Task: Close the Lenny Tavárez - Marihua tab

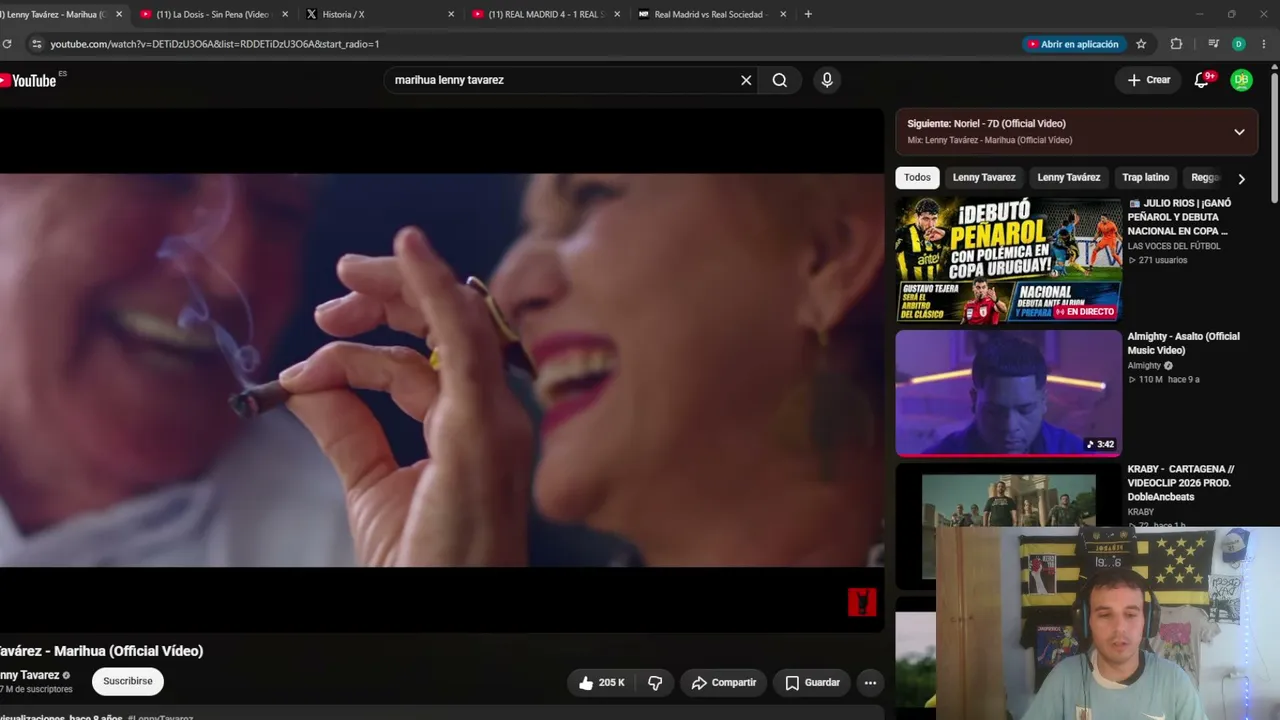Action: 119,14
